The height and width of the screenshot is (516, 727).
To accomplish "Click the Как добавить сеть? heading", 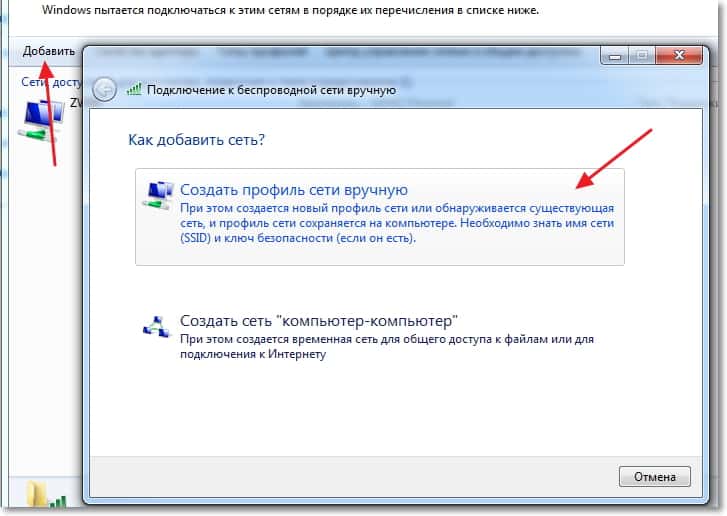I will tap(196, 140).
